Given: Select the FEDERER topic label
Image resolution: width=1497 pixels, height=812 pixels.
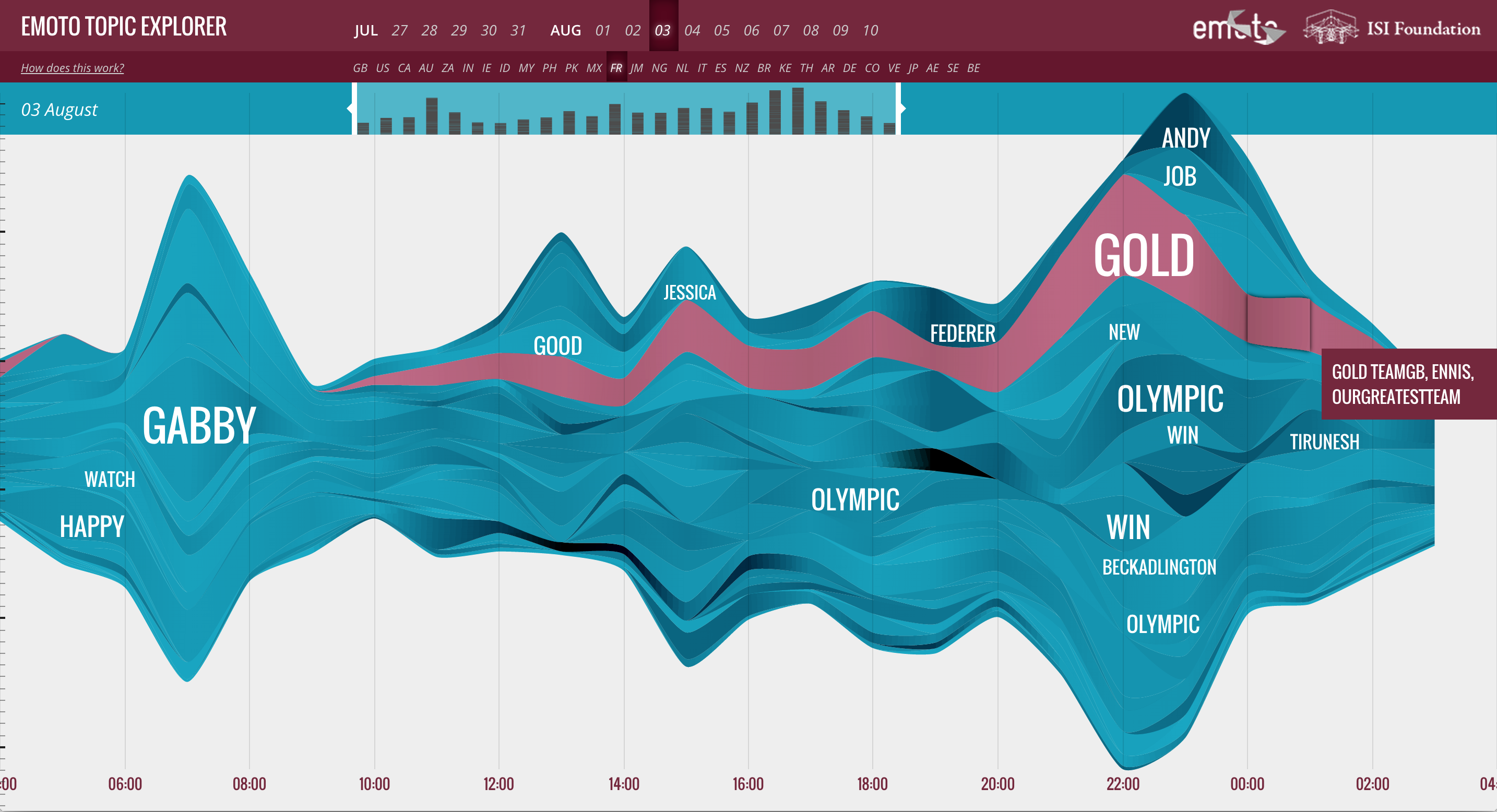Looking at the screenshot, I should pyautogui.click(x=963, y=333).
